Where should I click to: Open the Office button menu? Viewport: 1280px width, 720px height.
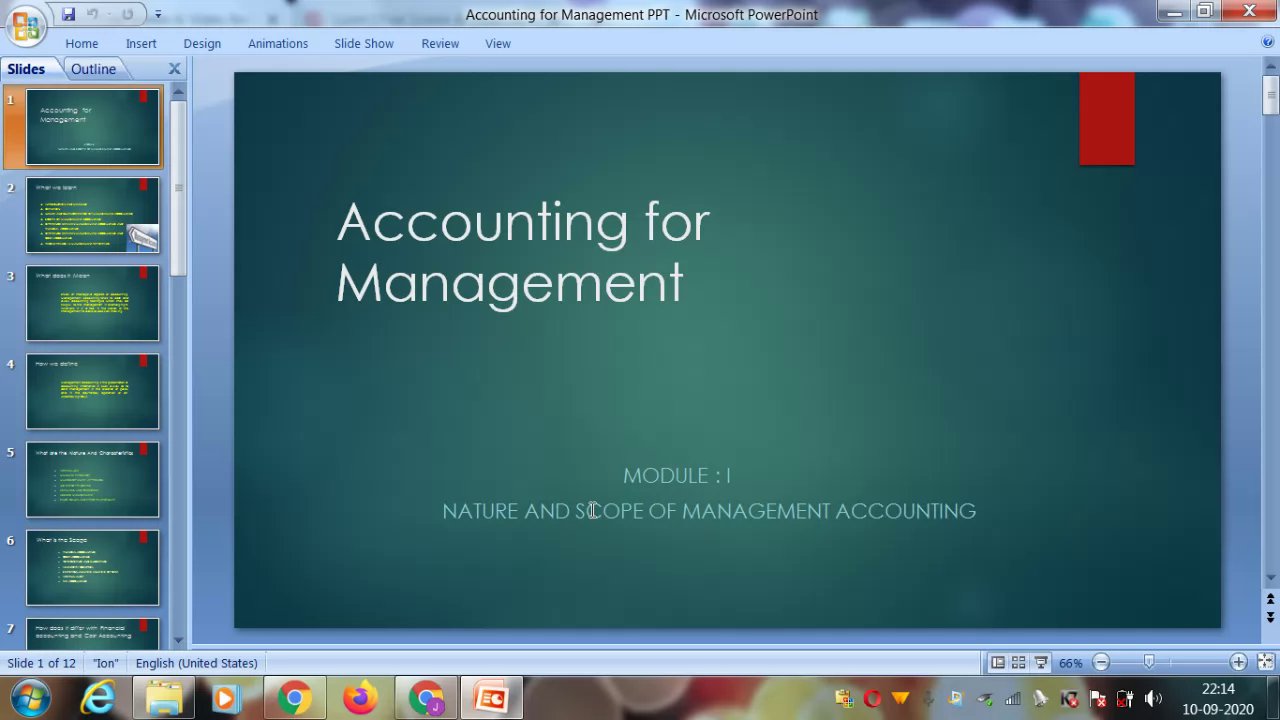point(24,24)
